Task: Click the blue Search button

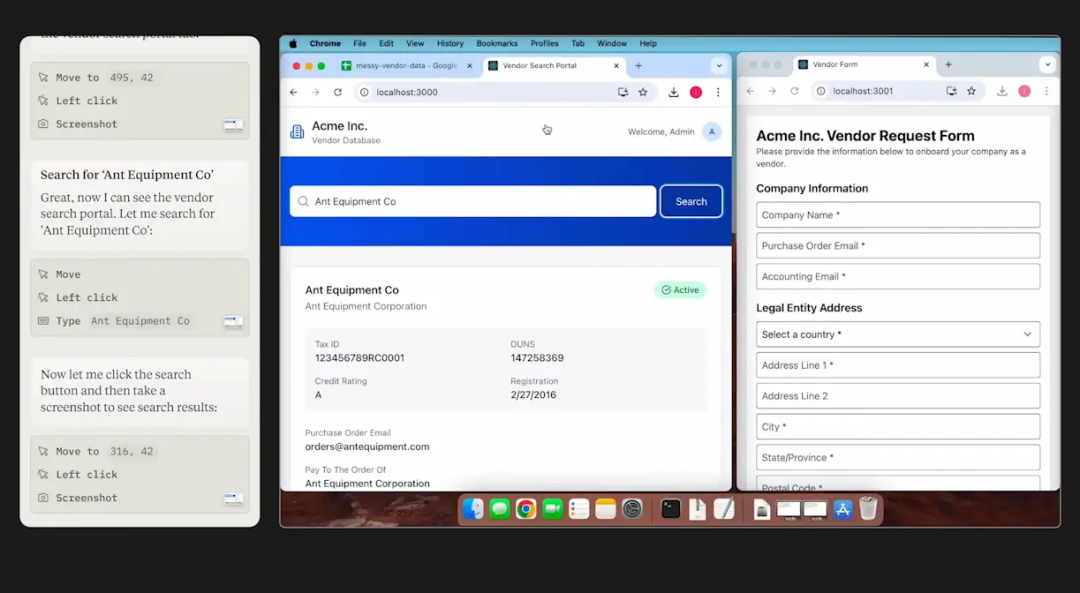Action: coord(690,201)
